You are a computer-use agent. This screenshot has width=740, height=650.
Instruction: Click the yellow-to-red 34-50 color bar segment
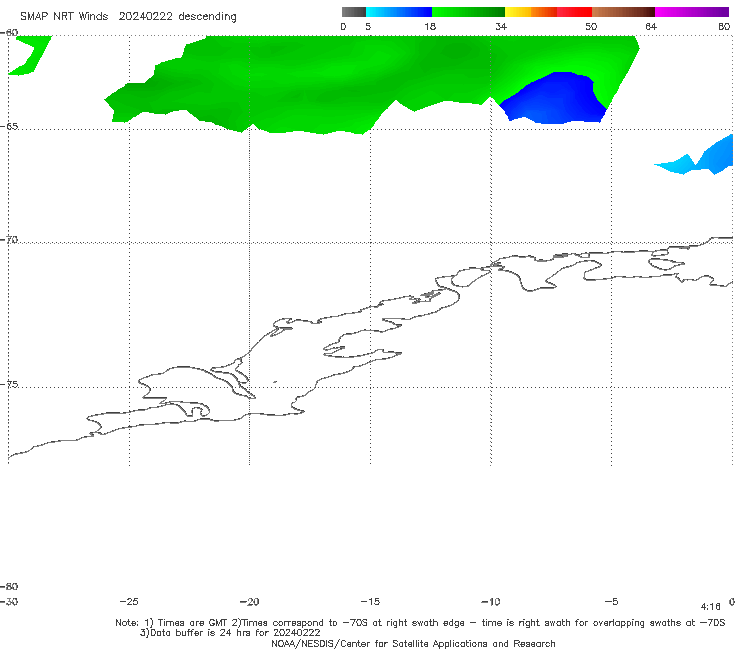click(x=548, y=12)
